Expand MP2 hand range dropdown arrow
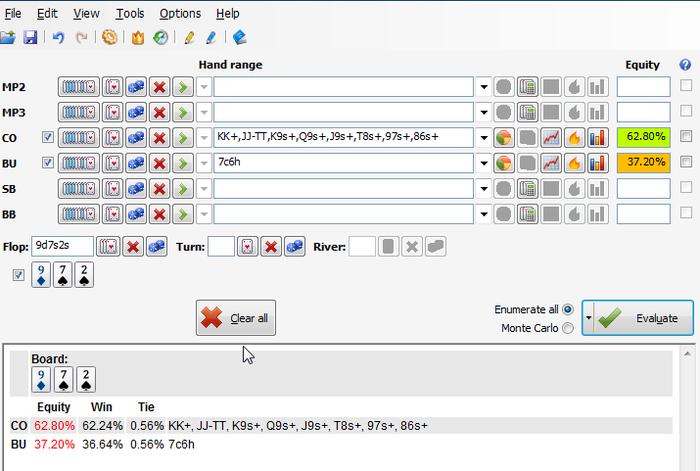The height and width of the screenshot is (471, 700). (483, 87)
